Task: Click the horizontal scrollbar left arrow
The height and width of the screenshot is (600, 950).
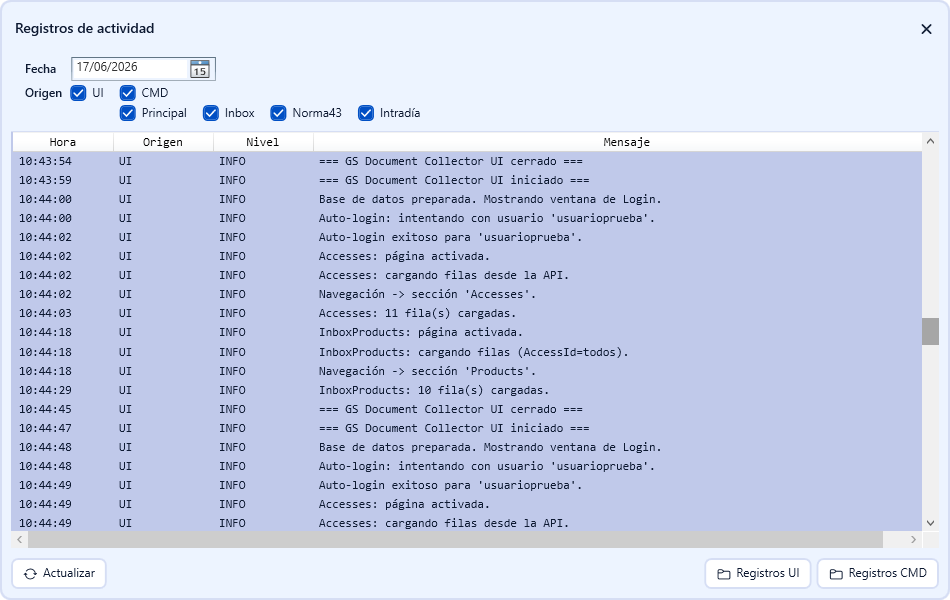Action: pyautogui.click(x=19, y=539)
